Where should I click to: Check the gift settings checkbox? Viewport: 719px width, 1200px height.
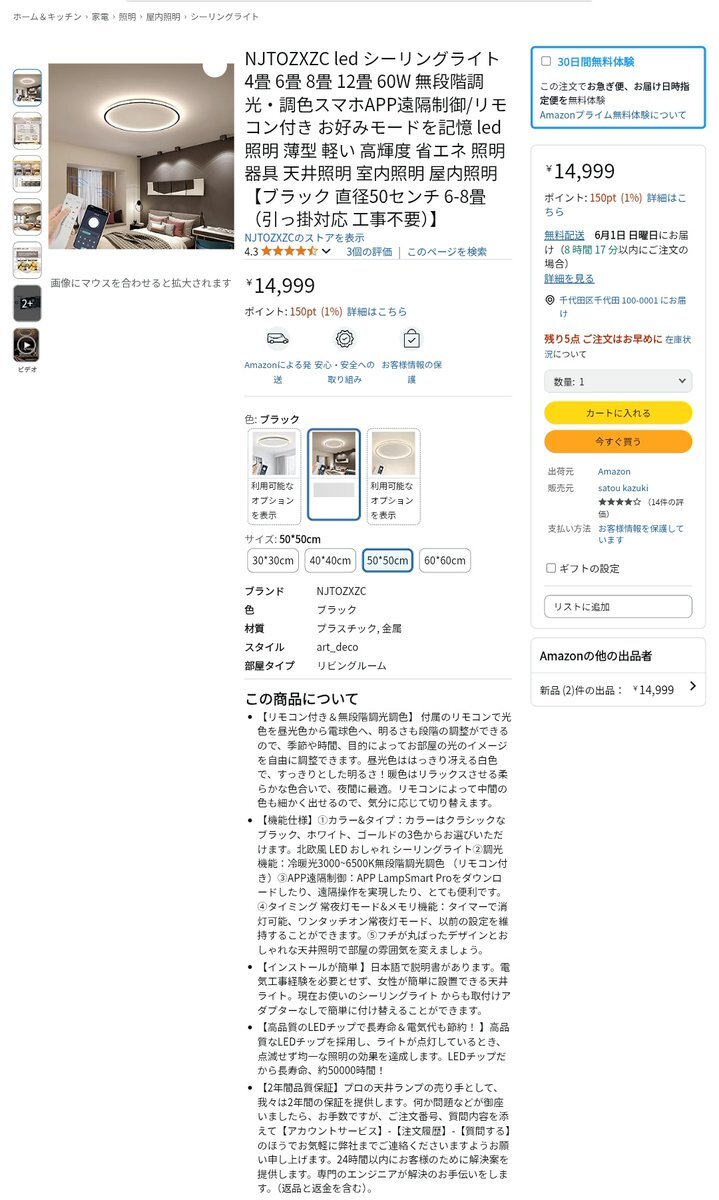pos(550,568)
